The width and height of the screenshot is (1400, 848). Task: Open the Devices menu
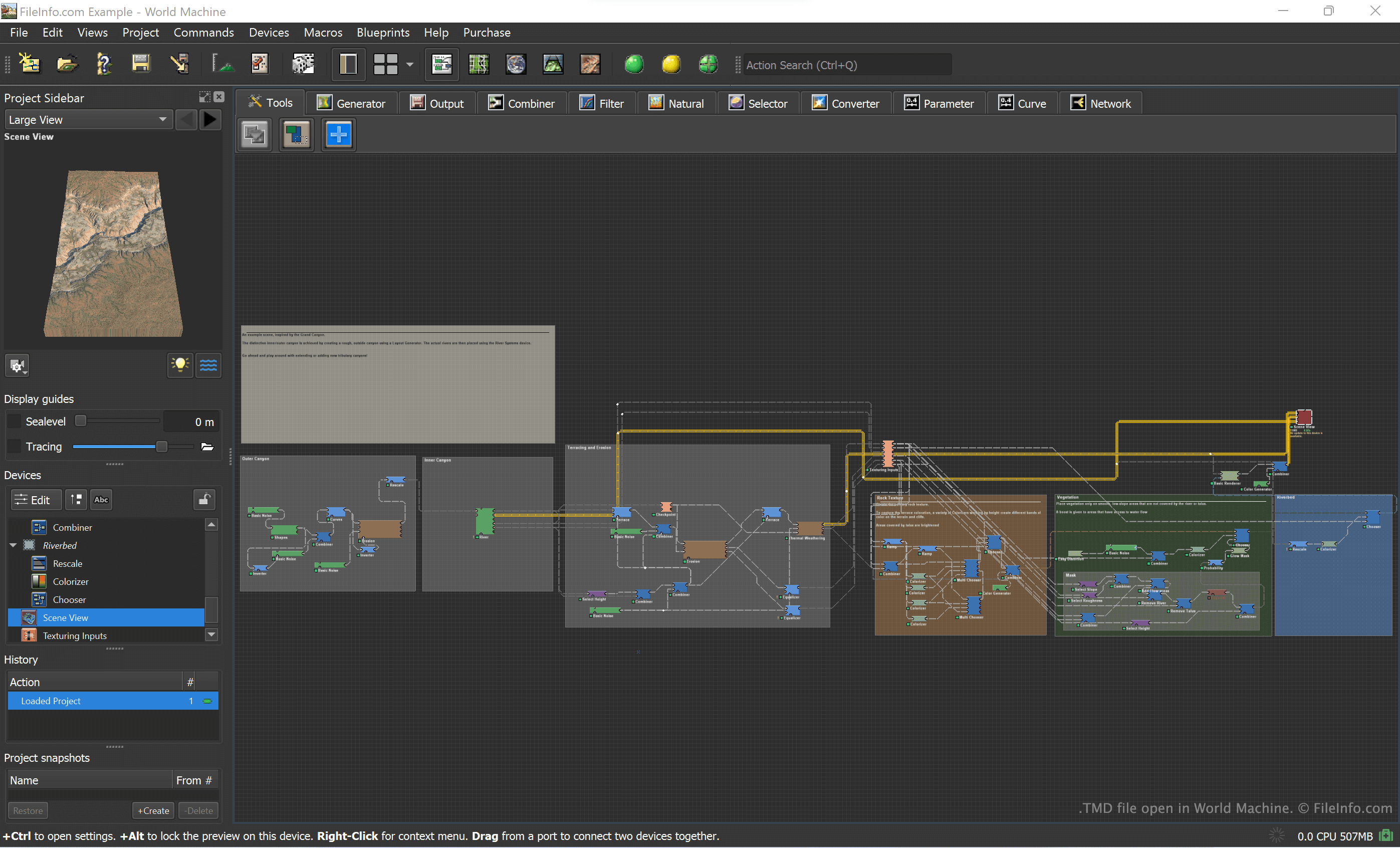click(269, 33)
